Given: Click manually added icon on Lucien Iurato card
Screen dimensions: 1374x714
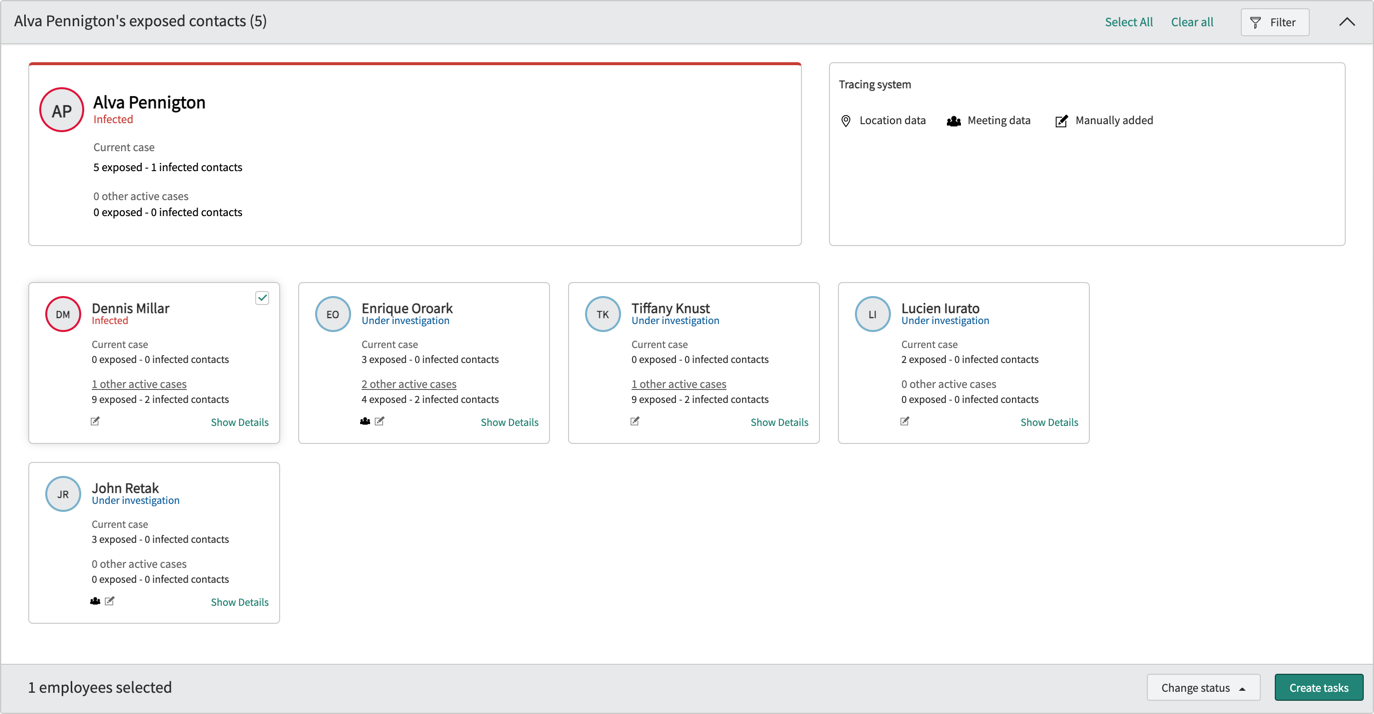Looking at the screenshot, I should (905, 421).
